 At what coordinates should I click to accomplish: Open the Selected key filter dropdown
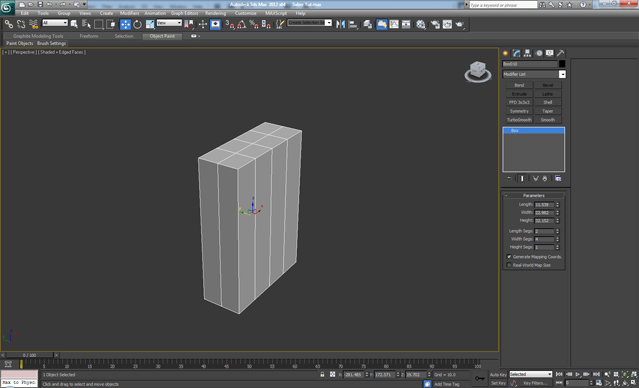click(531, 374)
